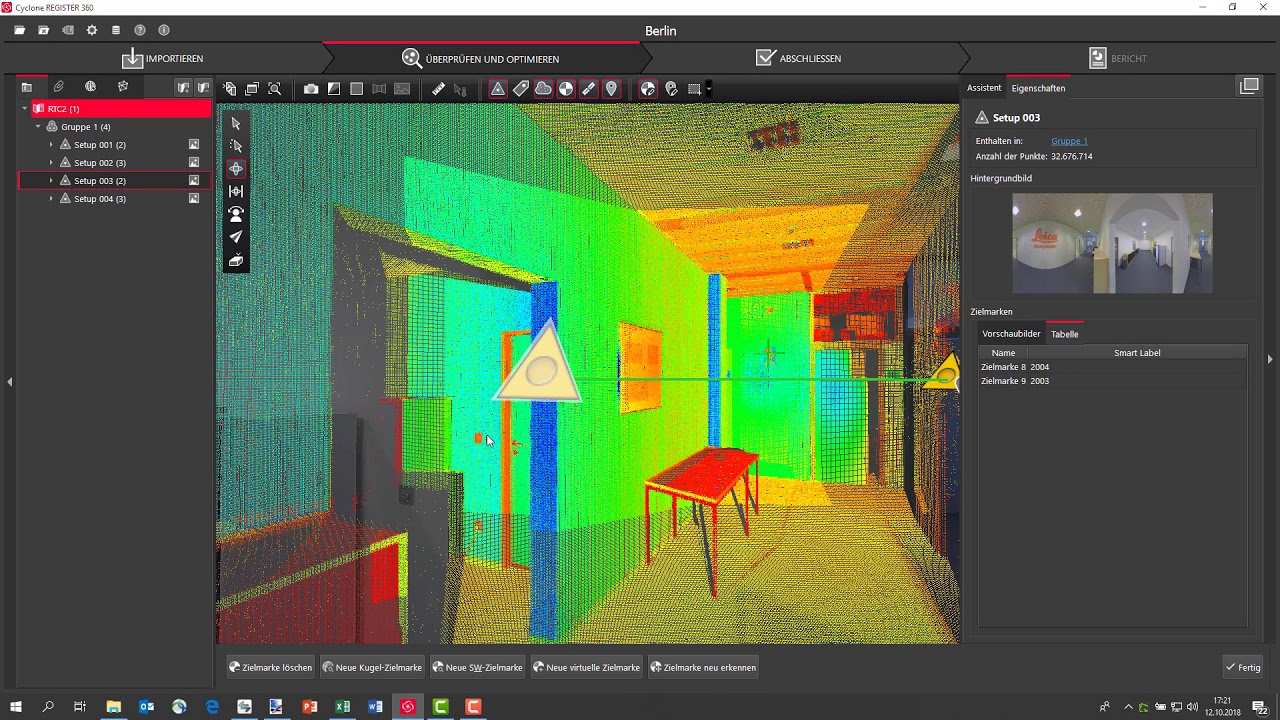Switch to the Assistent tab
The width and height of the screenshot is (1280, 720).
pyautogui.click(x=984, y=88)
